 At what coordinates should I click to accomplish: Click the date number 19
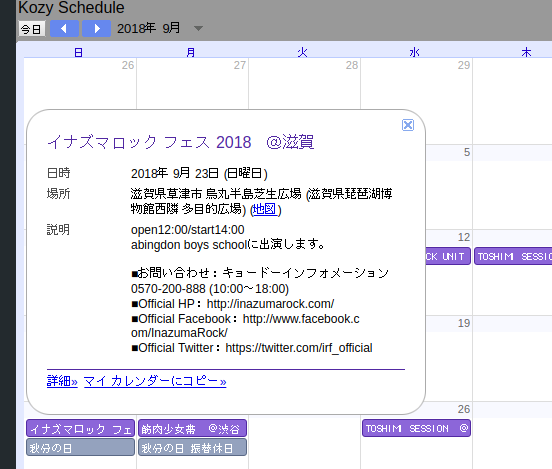click(464, 323)
